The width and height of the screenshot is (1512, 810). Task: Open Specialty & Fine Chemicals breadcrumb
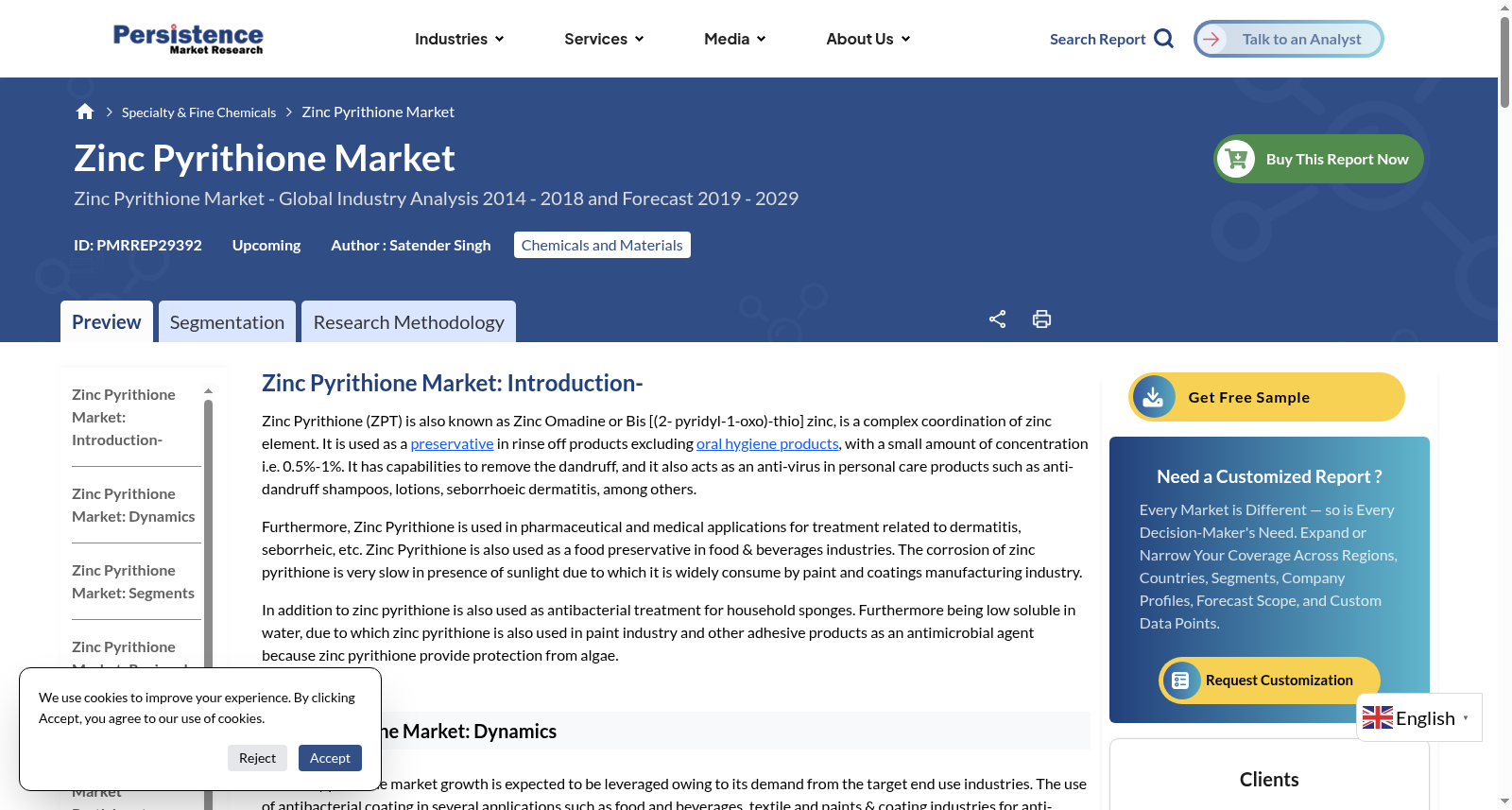pos(198,112)
